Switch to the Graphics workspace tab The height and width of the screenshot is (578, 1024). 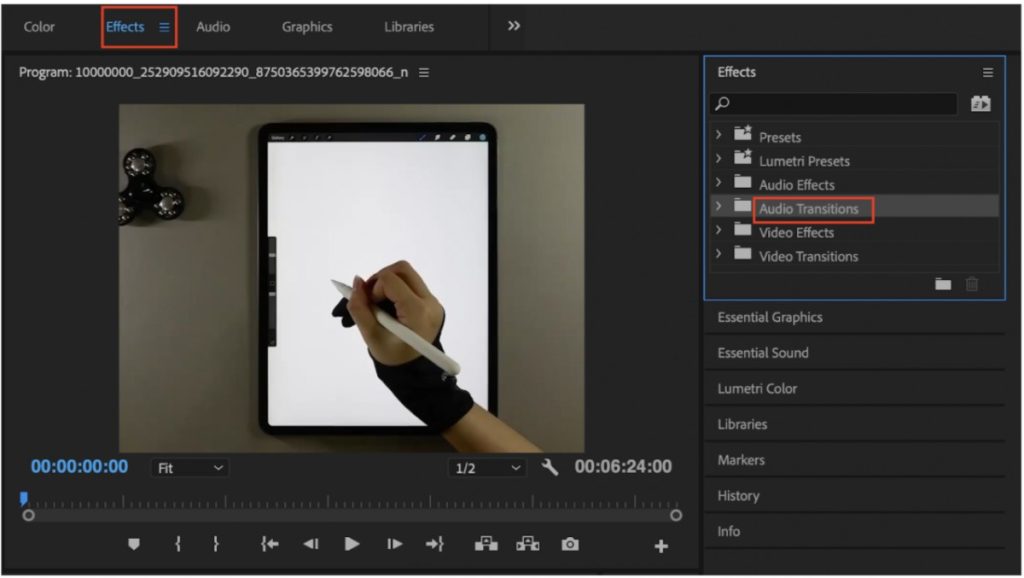(306, 27)
